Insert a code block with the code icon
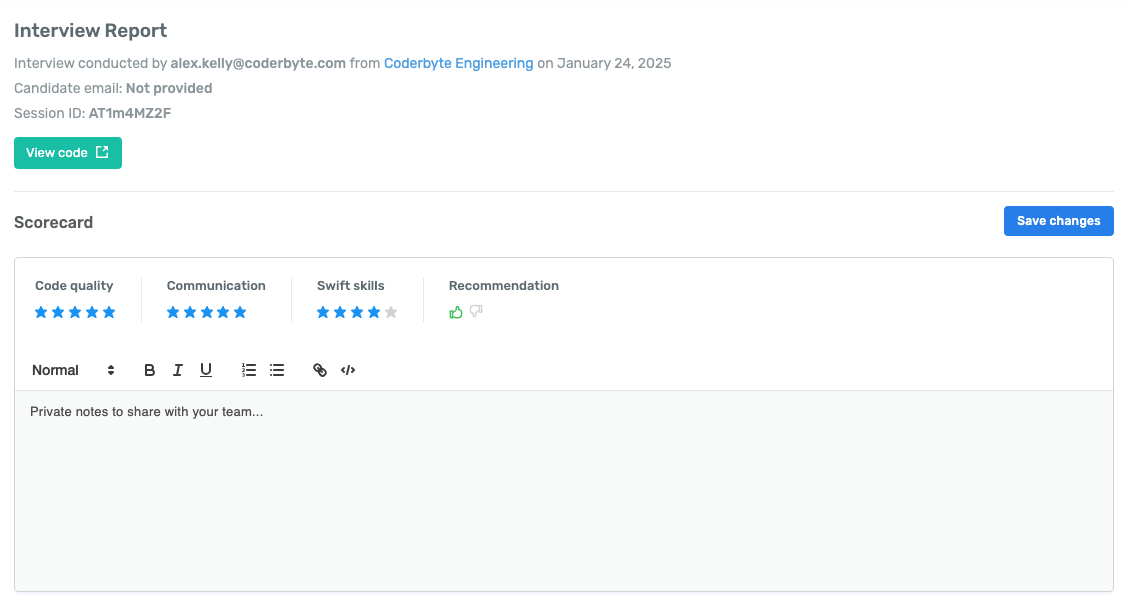The image size is (1128, 608). pos(348,371)
